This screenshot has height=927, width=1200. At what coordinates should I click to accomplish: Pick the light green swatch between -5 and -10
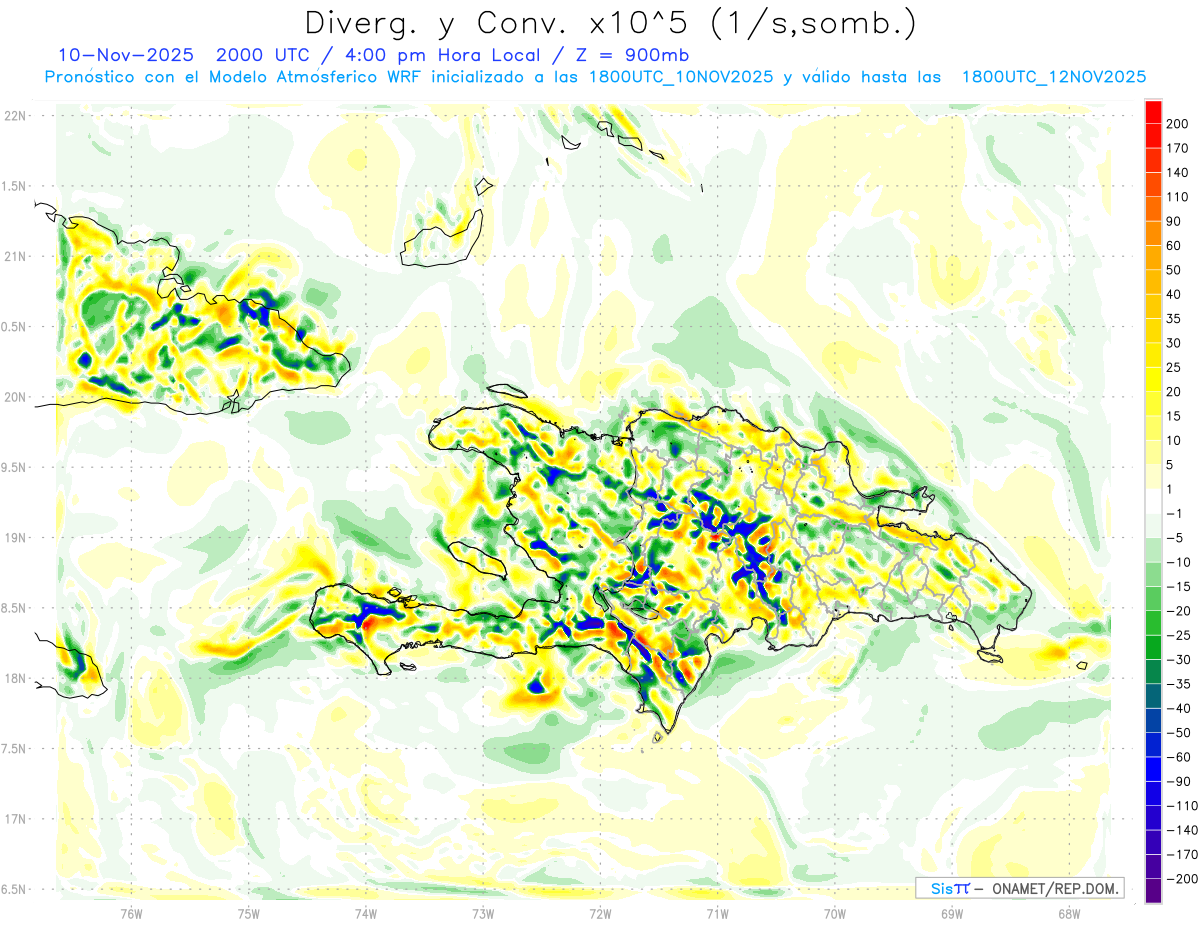click(x=1154, y=550)
